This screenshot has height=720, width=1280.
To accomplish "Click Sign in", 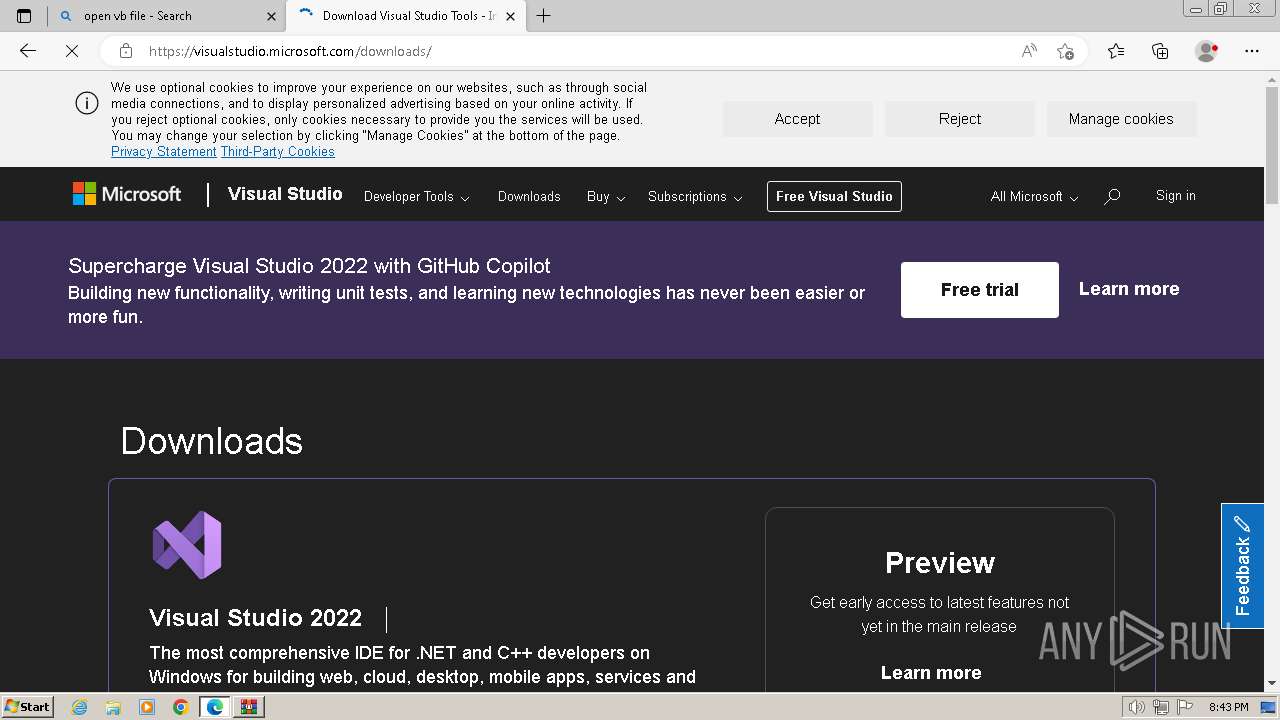I will click(x=1176, y=196).
